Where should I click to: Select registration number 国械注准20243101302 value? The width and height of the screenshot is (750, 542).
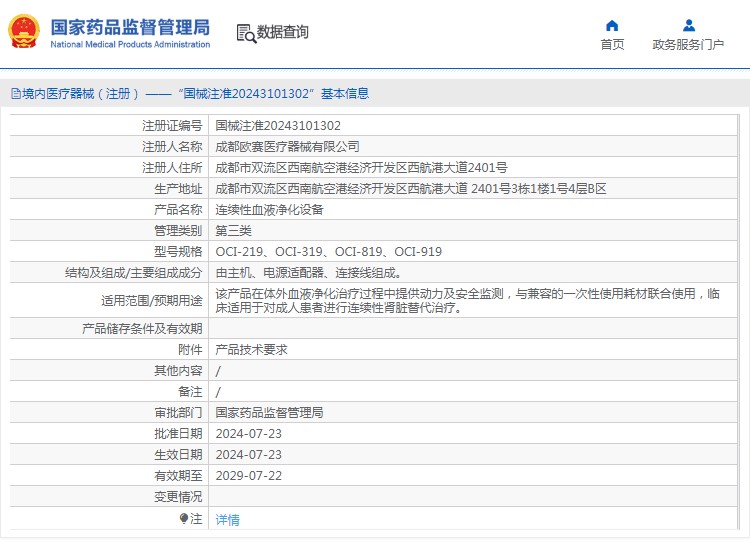278,126
